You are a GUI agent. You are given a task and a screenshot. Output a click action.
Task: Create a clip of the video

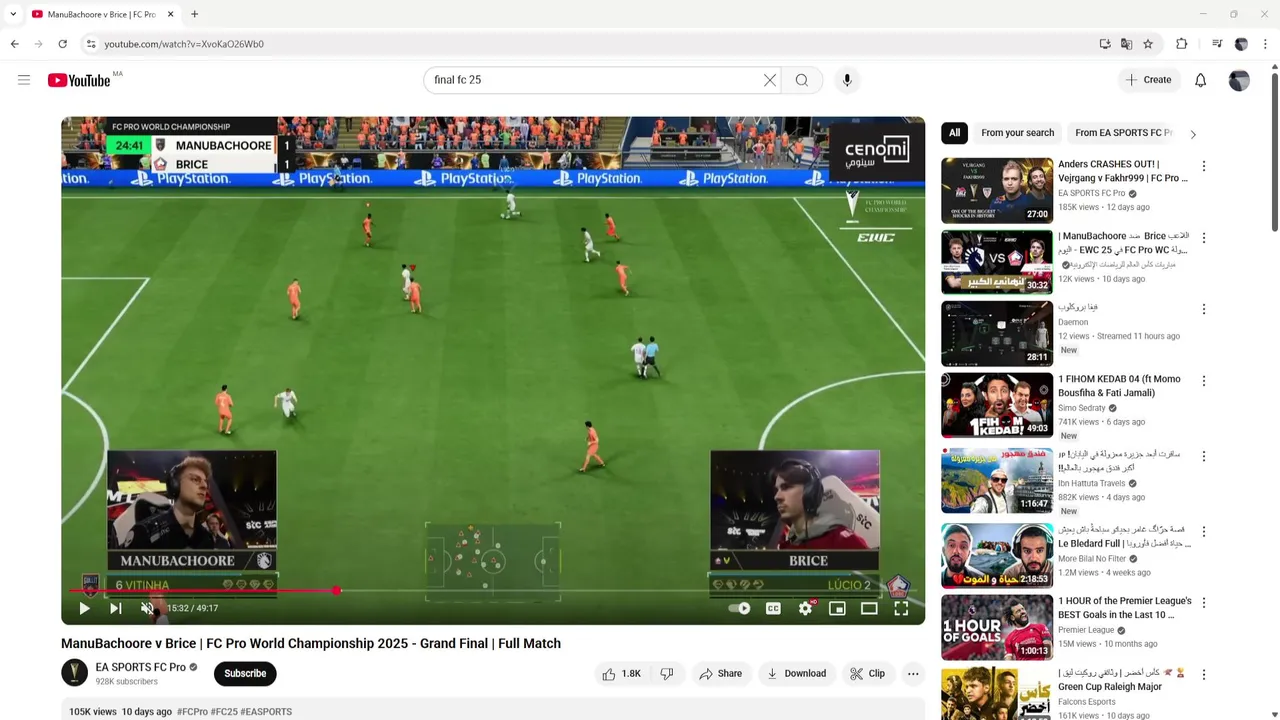pyautogui.click(x=867, y=674)
